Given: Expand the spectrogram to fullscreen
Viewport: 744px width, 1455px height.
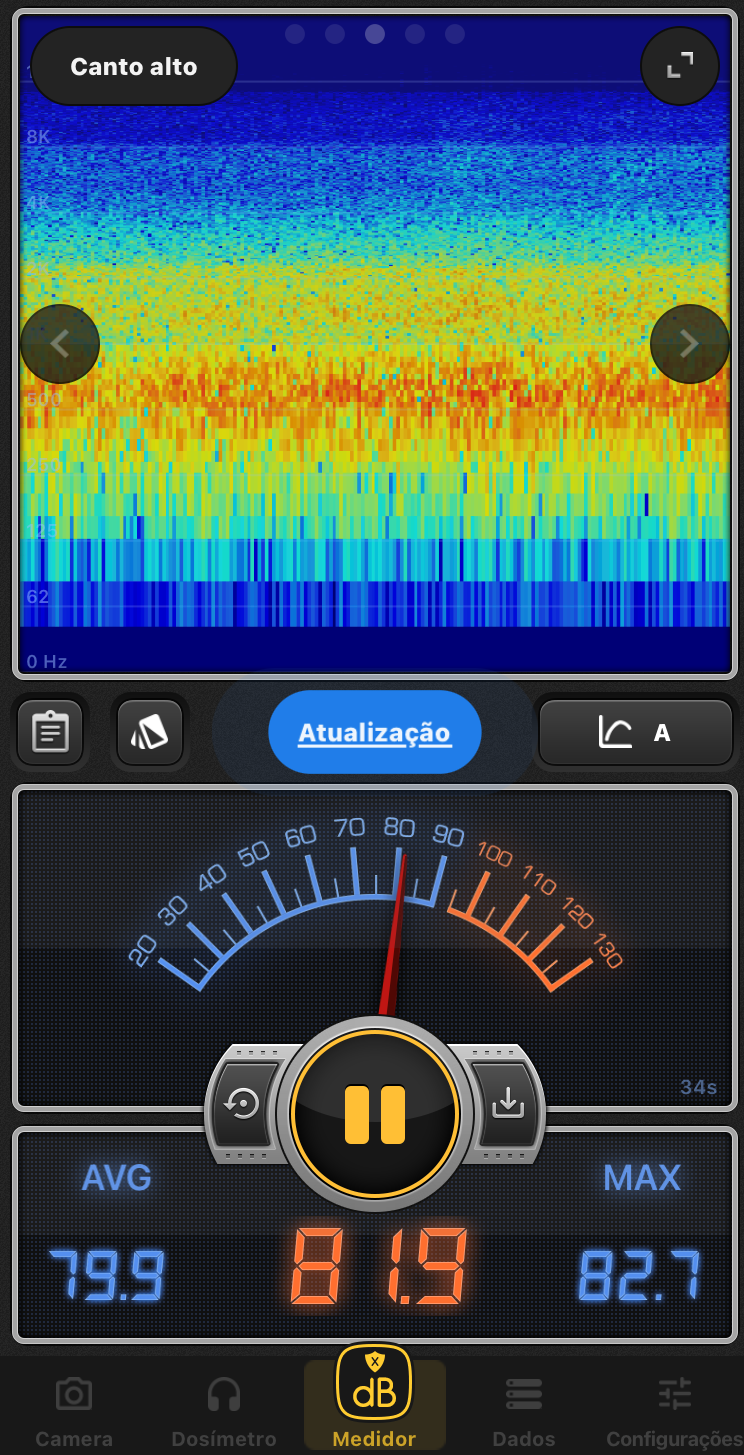Looking at the screenshot, I should pyautogui.click(x=680, y=66).
